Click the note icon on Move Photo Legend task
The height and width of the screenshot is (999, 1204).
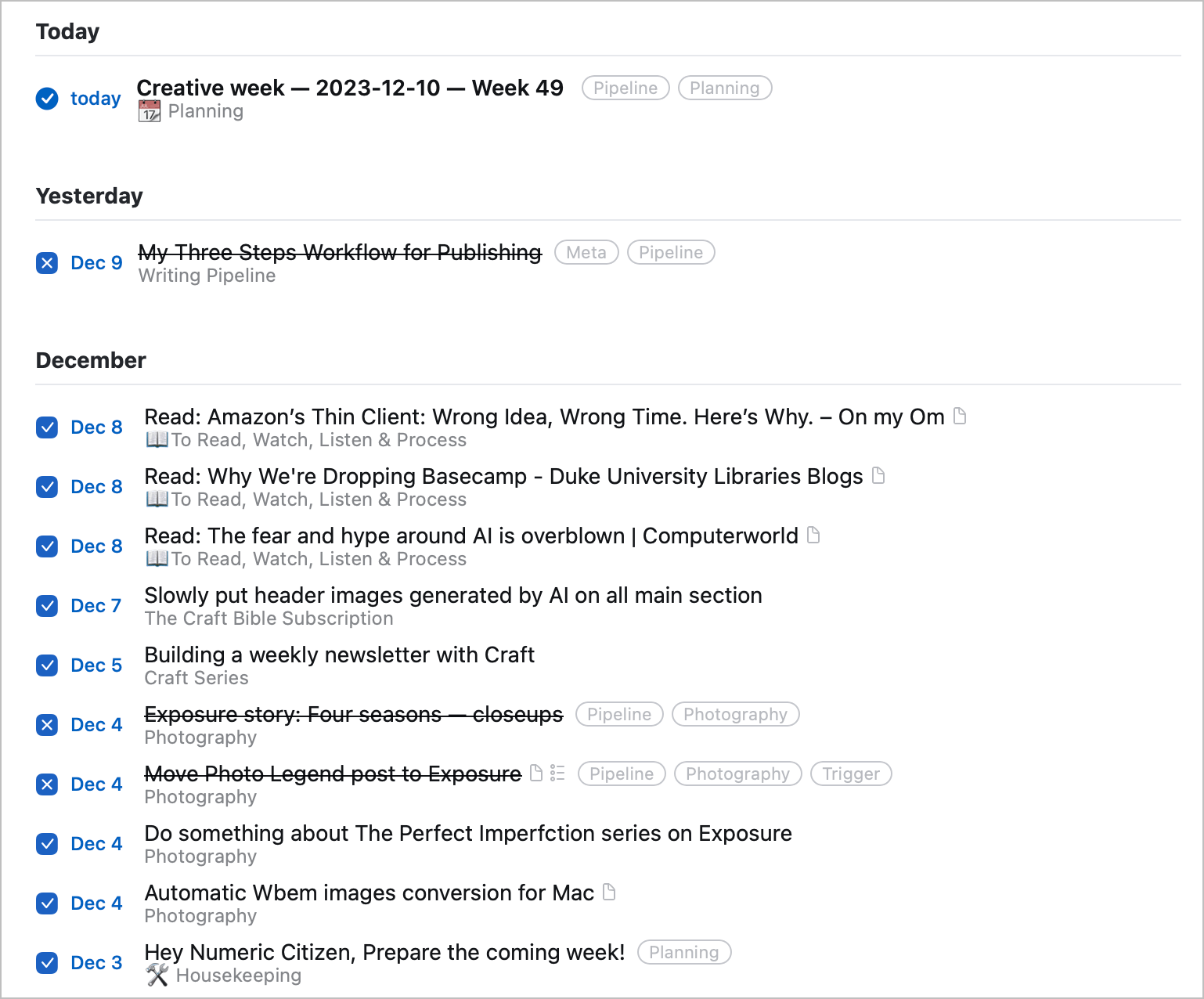tap(536, 774)
